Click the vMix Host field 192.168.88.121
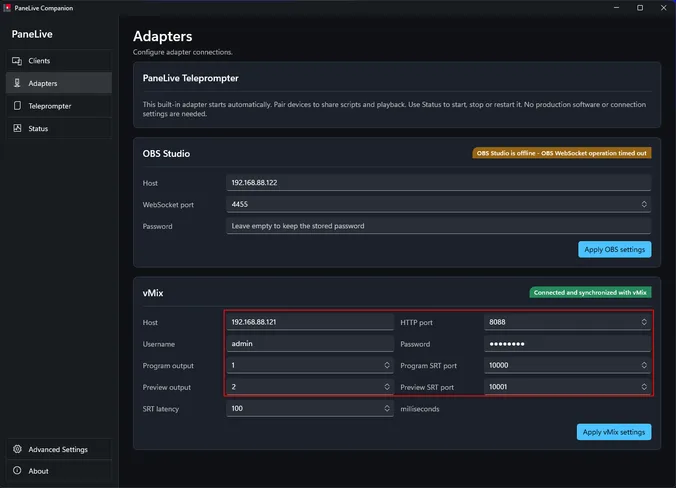Viewport: 676px width, 488px height. click(310, 322)
